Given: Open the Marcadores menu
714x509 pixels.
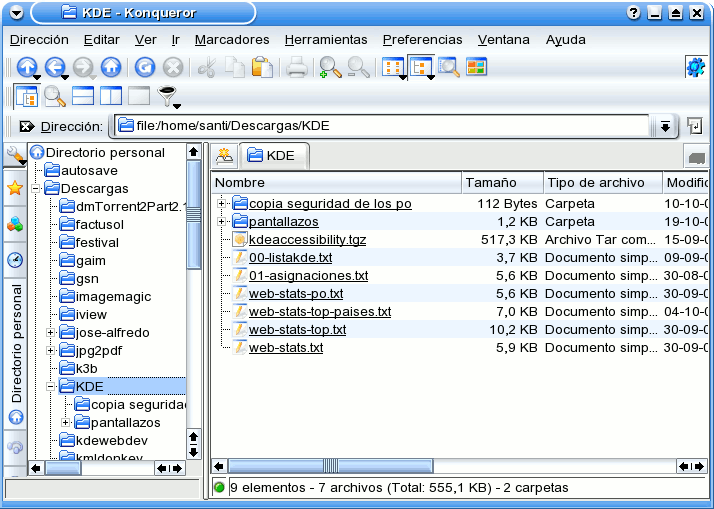Looking at the screenshot, I should tap(231, 40).
